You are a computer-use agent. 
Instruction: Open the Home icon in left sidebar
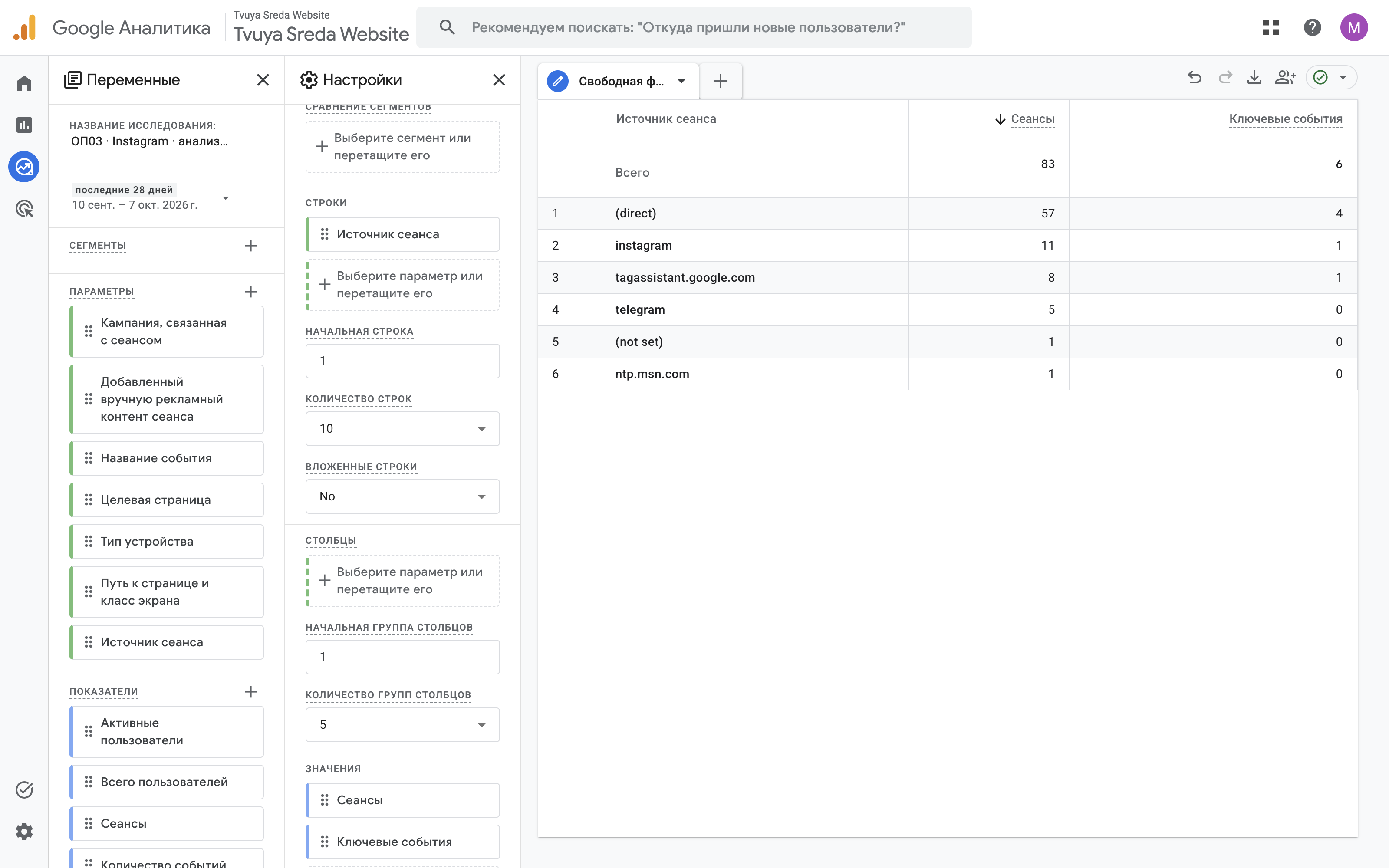point(24,83)
